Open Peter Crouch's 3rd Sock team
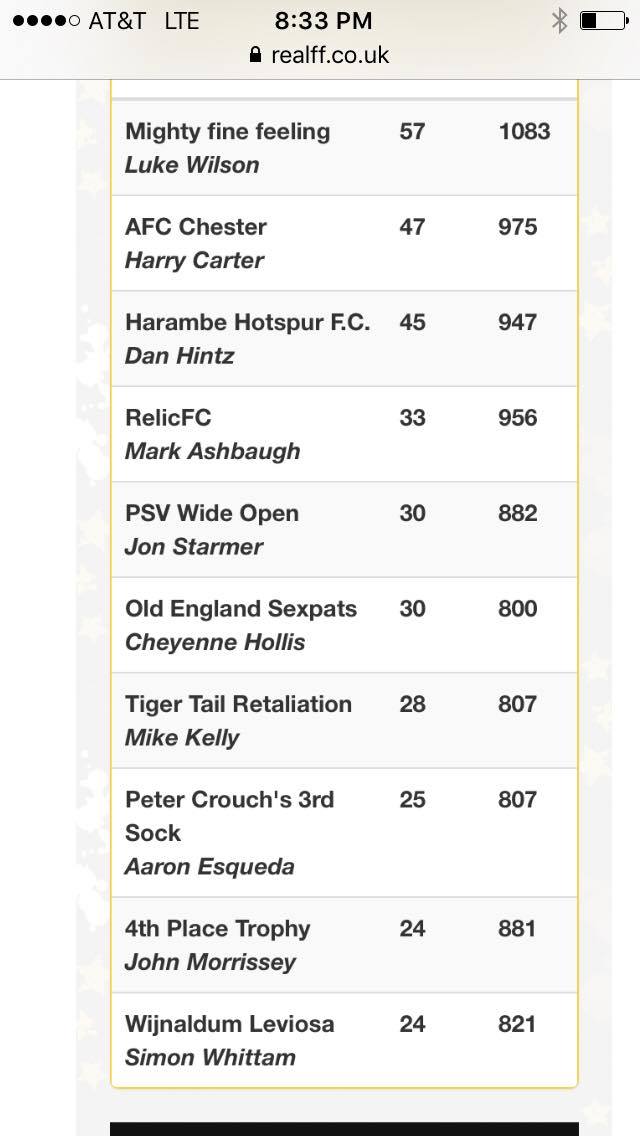 click(x=344, y=832)
